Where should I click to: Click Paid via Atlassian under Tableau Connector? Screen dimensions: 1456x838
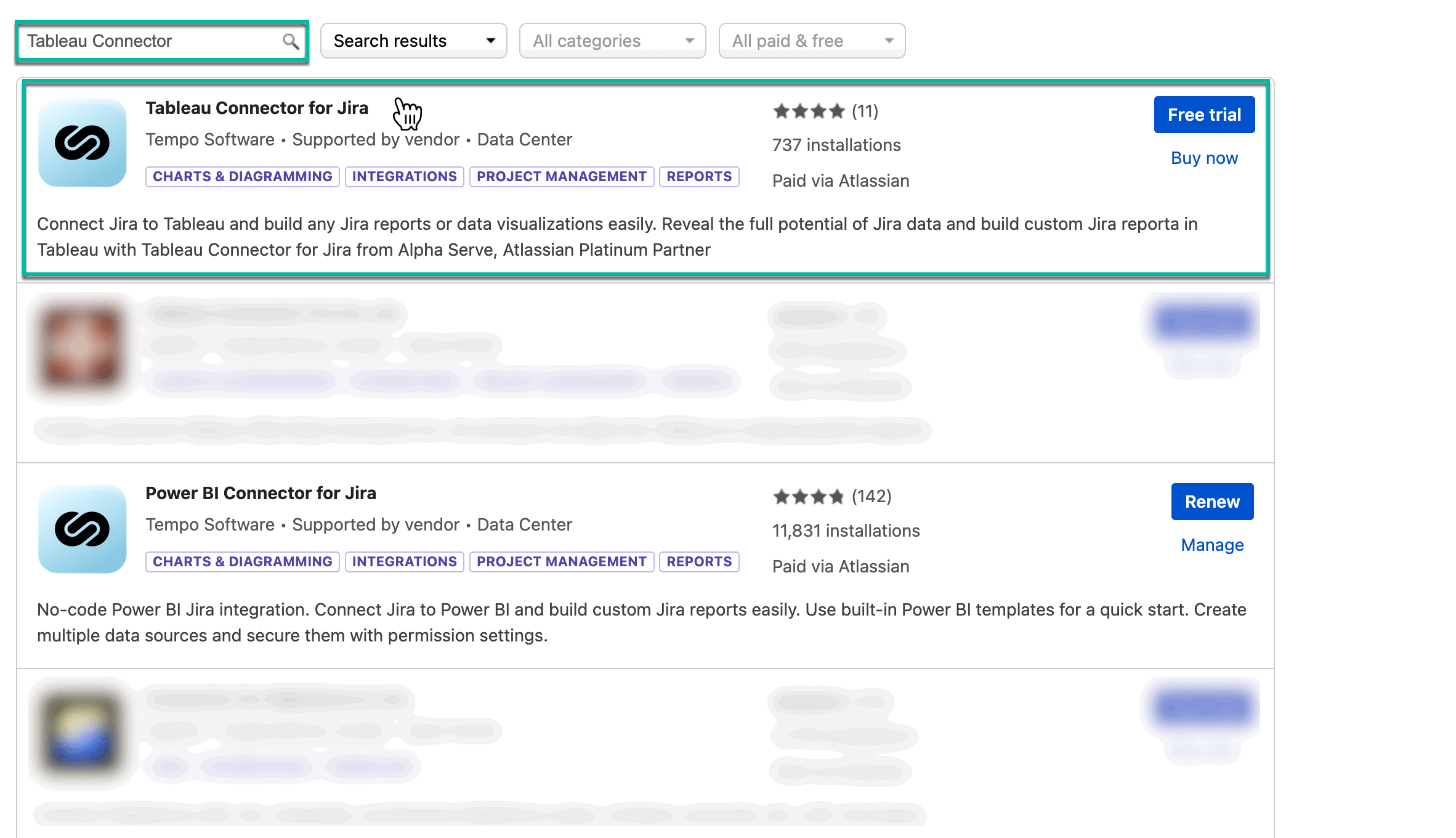coord(841,181)
